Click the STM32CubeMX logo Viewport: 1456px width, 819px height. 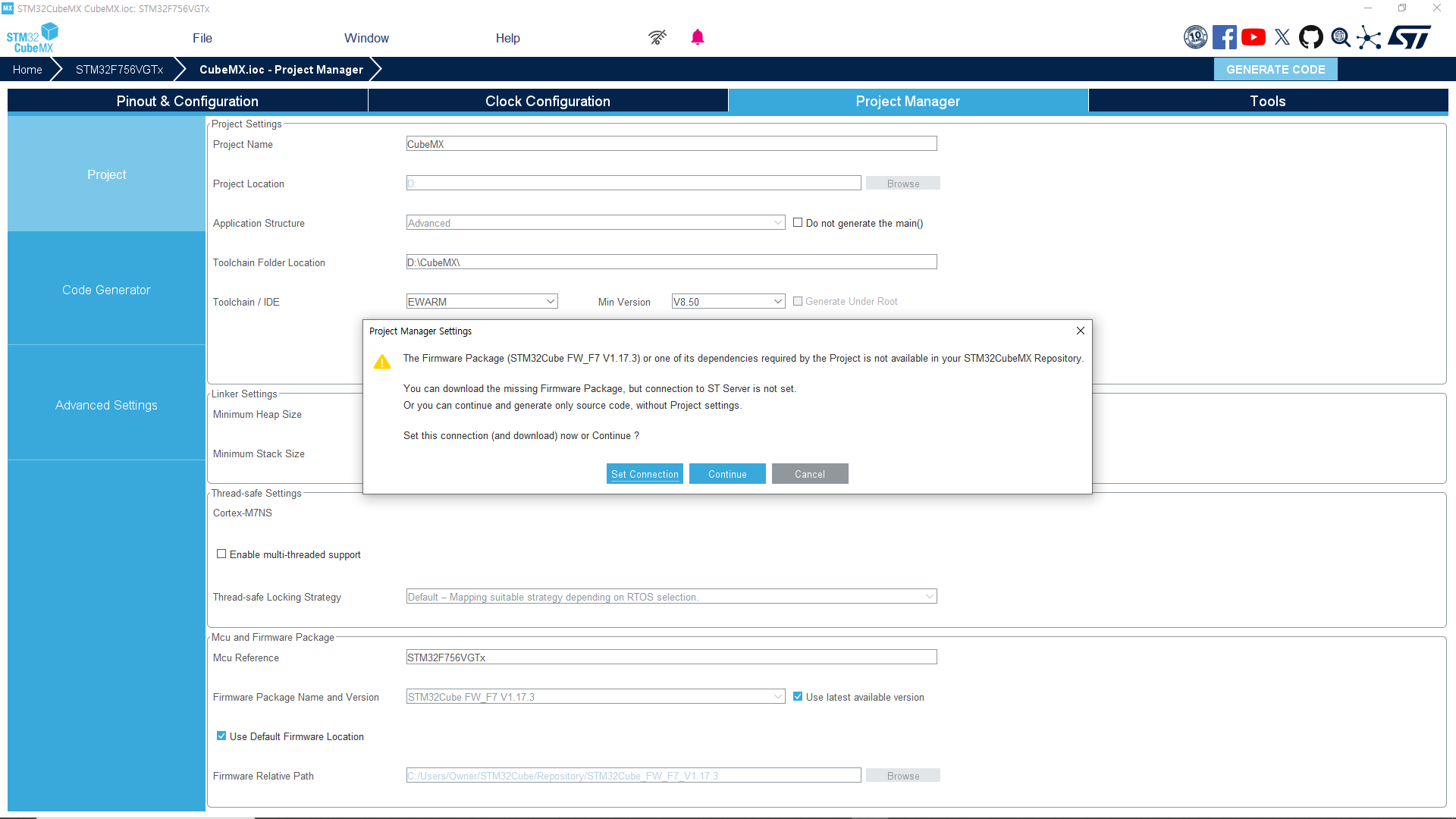point(32,36)
